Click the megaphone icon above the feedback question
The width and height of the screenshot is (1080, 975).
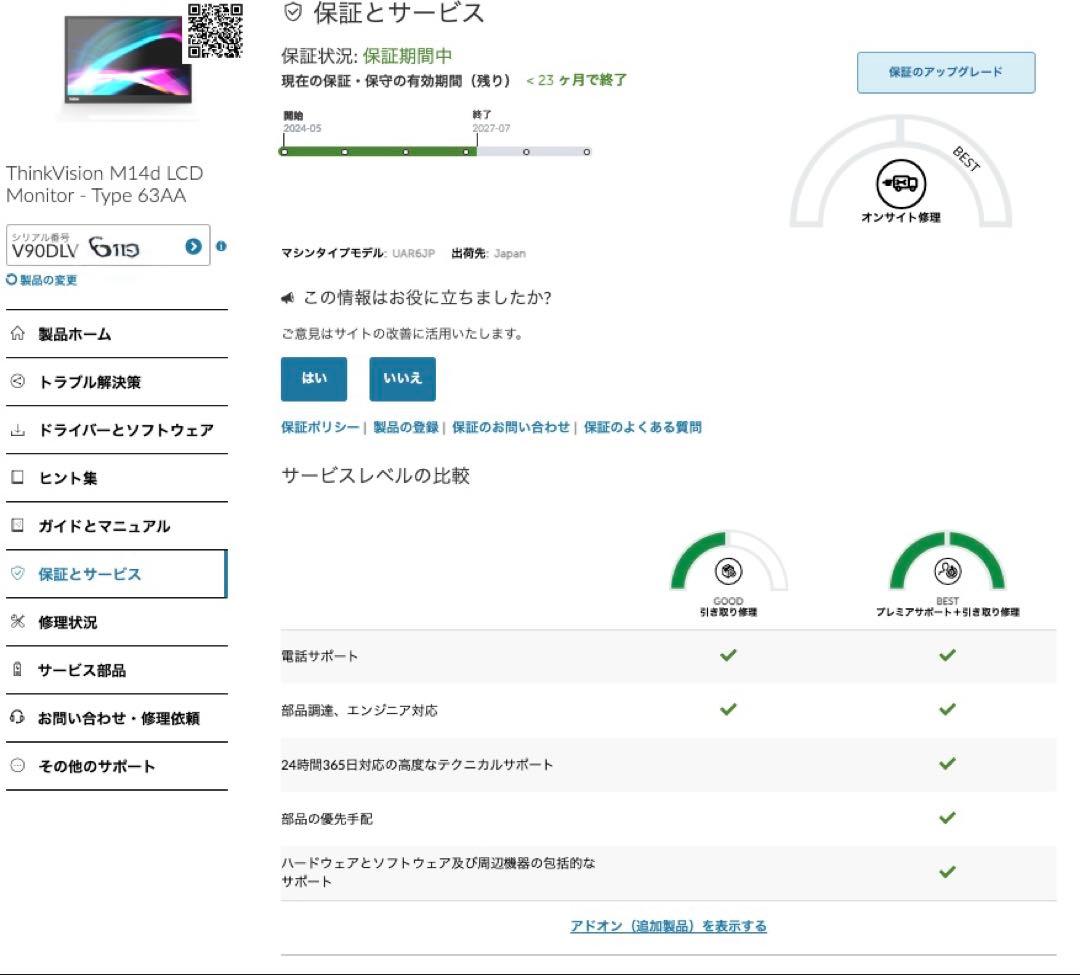[288, 297]
